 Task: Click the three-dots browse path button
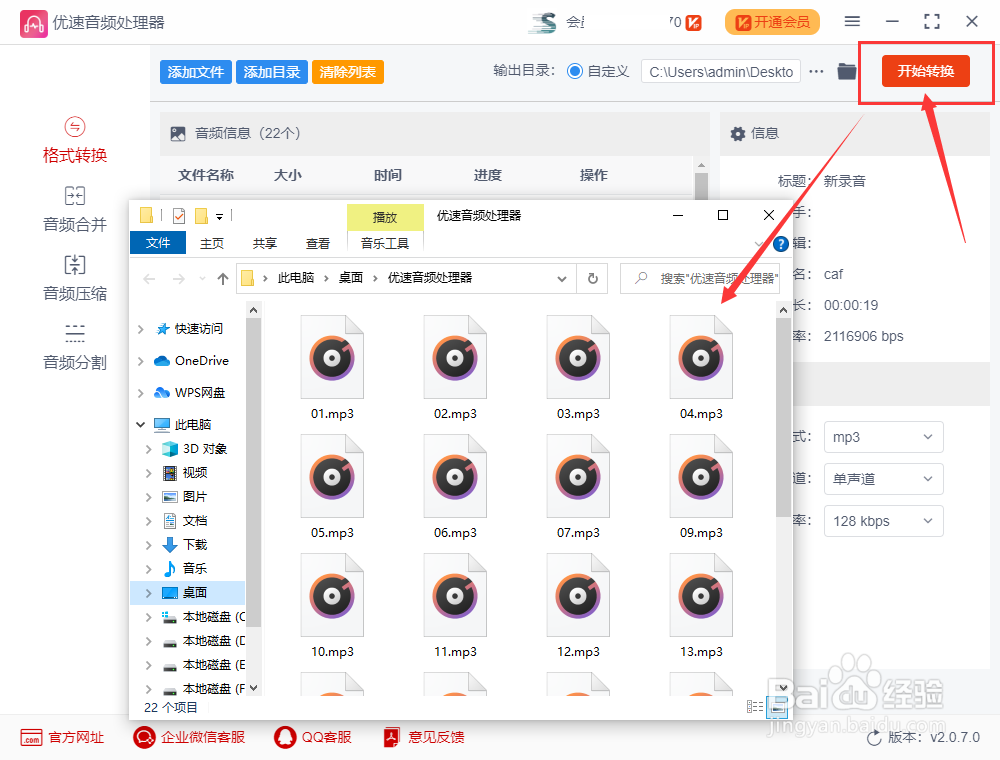click(x=816, y=72)
